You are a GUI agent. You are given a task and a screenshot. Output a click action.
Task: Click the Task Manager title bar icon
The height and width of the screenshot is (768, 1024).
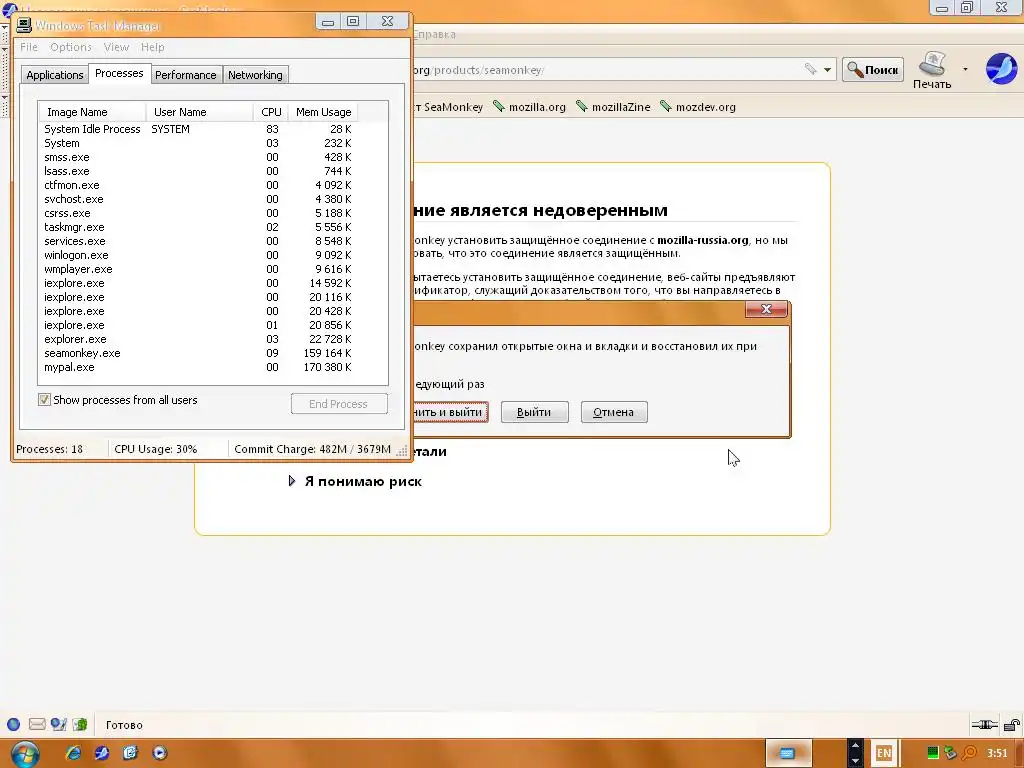[x=24, y=25]
